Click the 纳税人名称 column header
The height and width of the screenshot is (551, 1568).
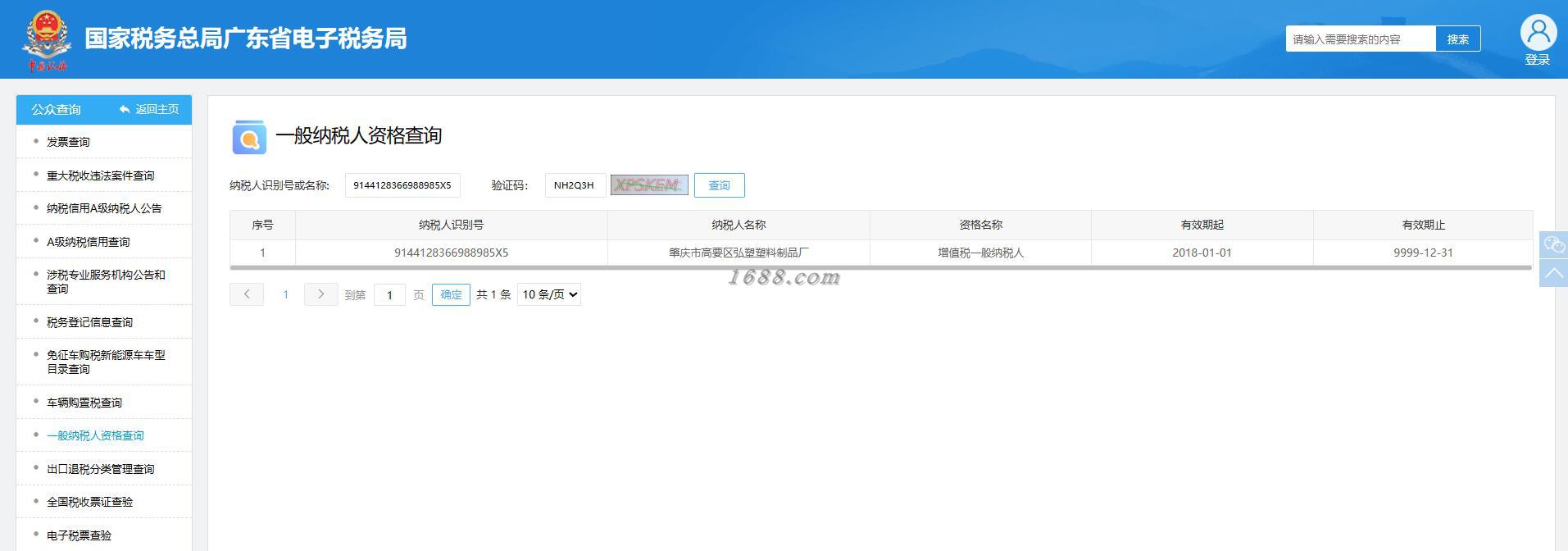click(739, 225)
